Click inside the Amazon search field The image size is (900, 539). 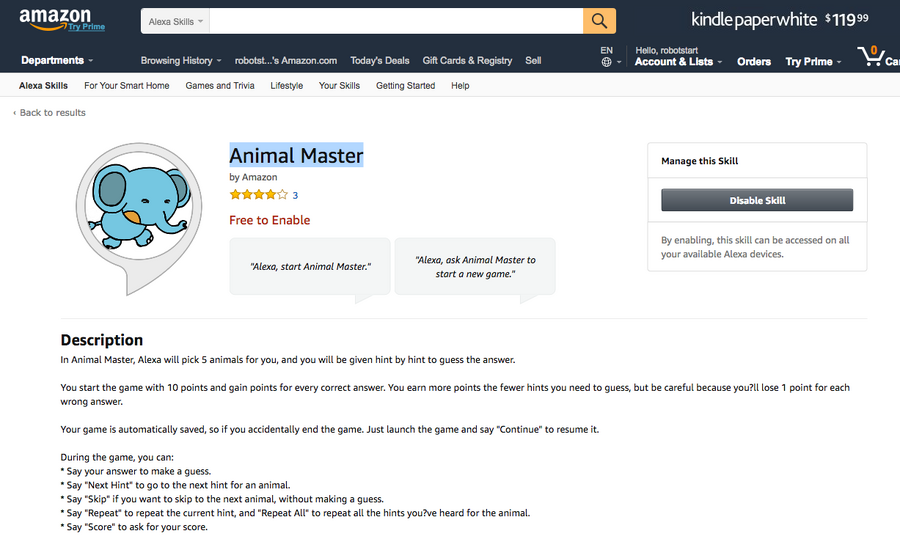(396, 21)
